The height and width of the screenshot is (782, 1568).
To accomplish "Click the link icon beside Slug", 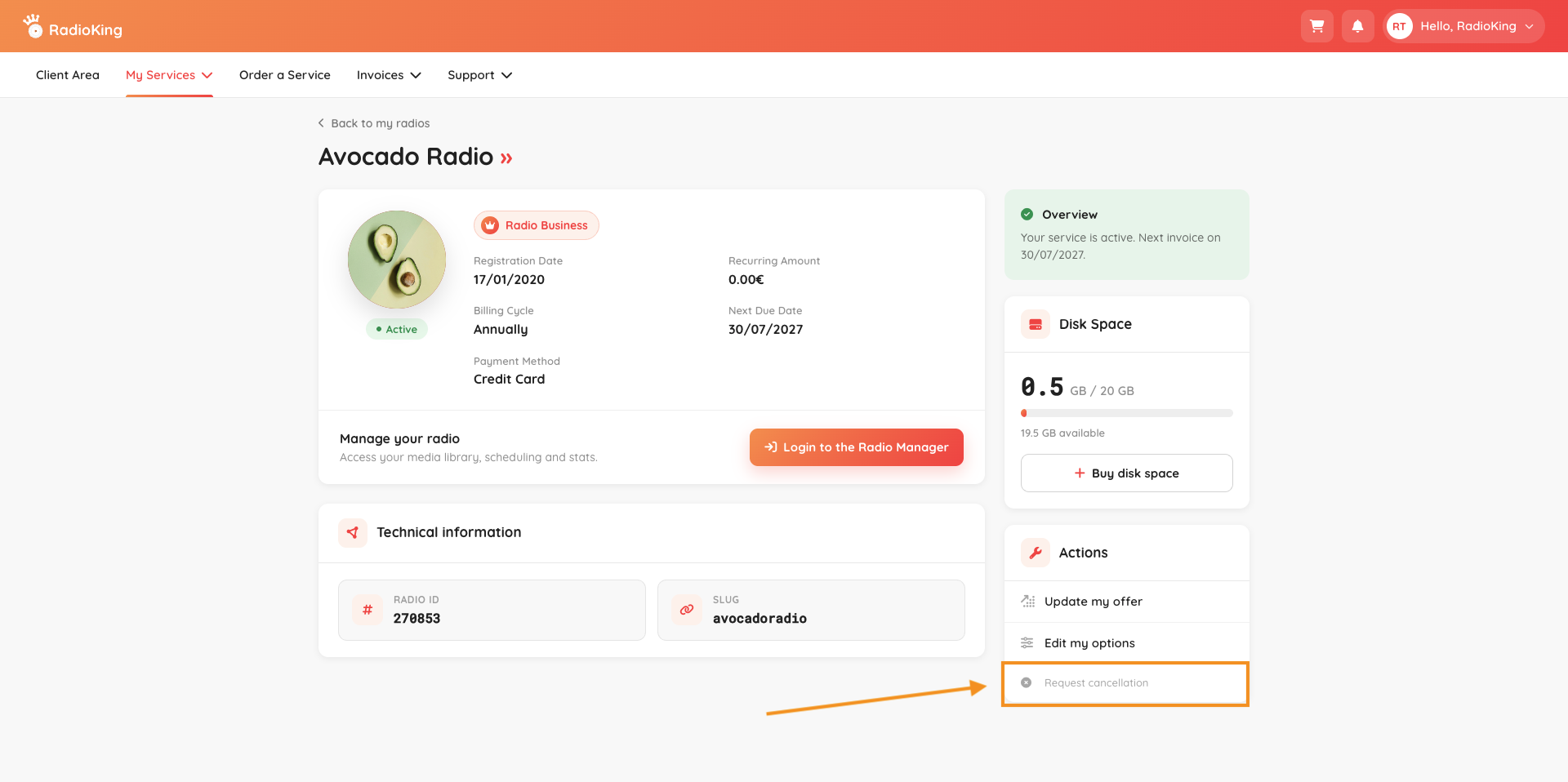I will (687, 610).
